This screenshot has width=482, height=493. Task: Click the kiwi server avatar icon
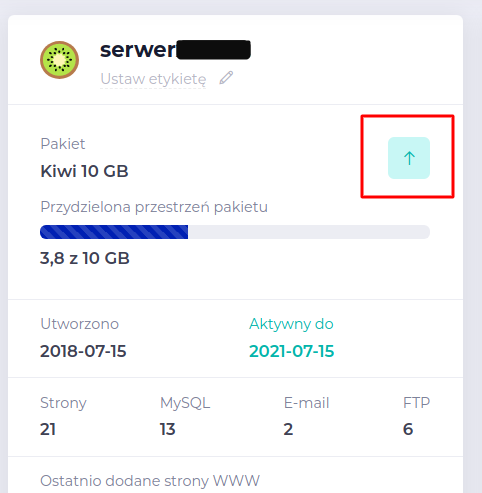pos(59,60)
